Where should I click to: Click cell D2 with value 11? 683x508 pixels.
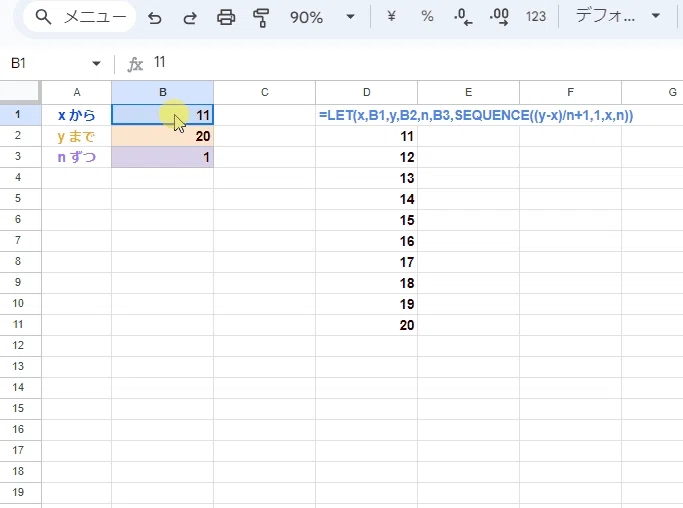[366, 136]
